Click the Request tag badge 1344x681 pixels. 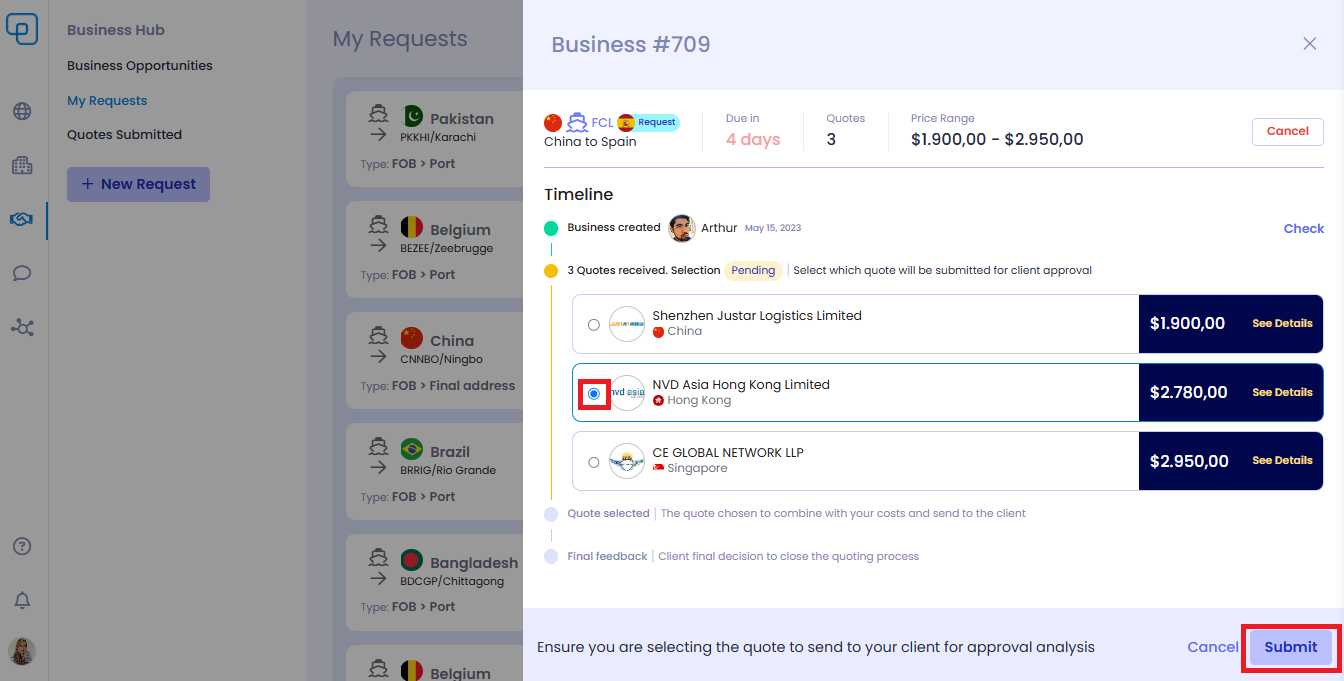click(657, 122)
